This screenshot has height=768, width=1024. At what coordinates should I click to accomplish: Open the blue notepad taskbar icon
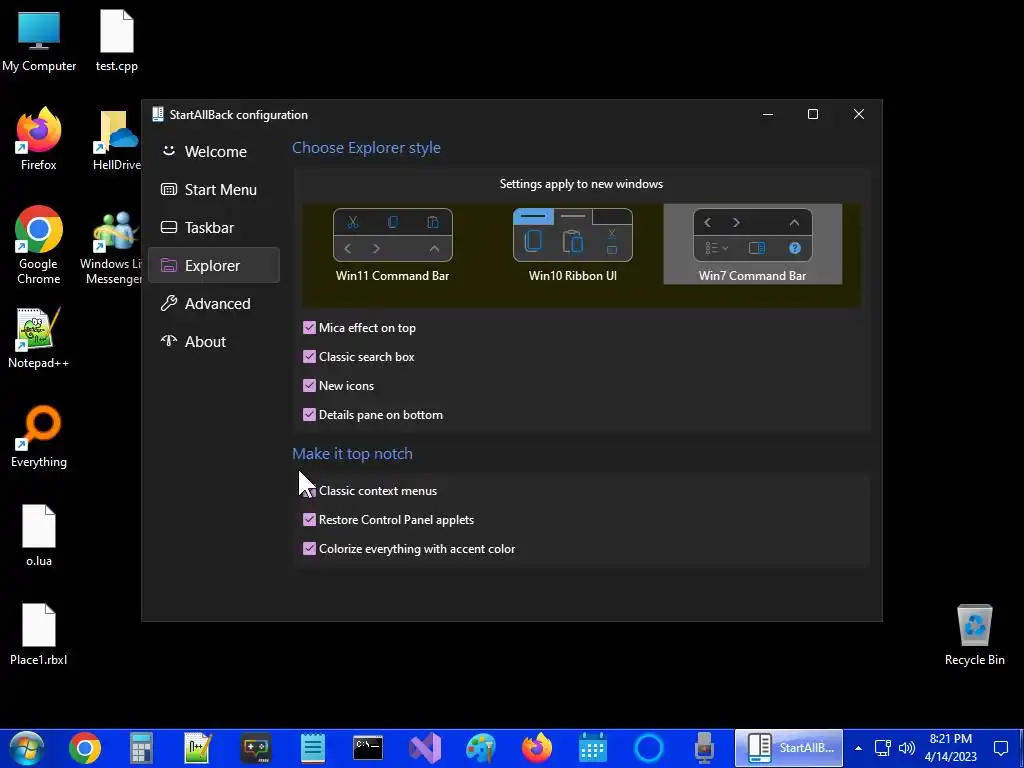click(x=312, y=748)
